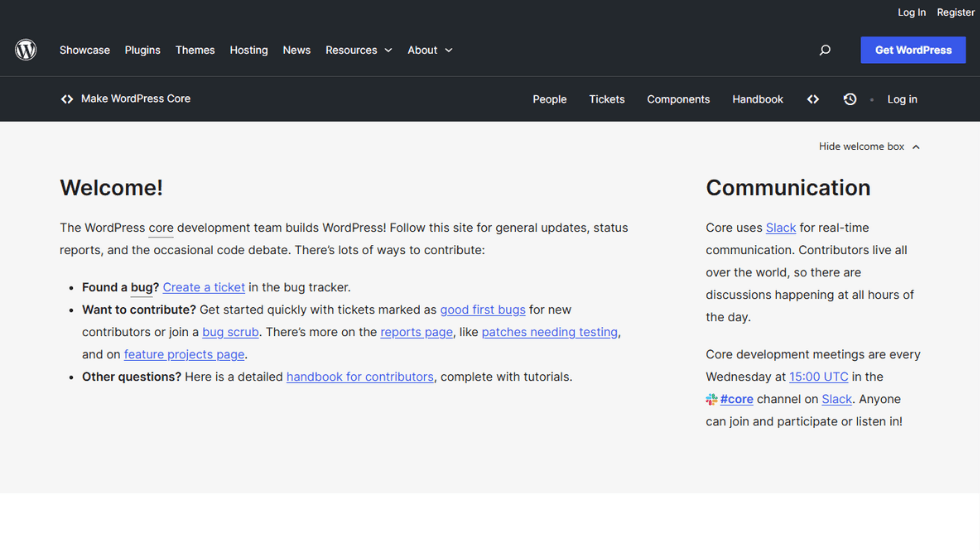Open the bug scrub link
This screenshot has width=980, height=550.
[230, 332]
